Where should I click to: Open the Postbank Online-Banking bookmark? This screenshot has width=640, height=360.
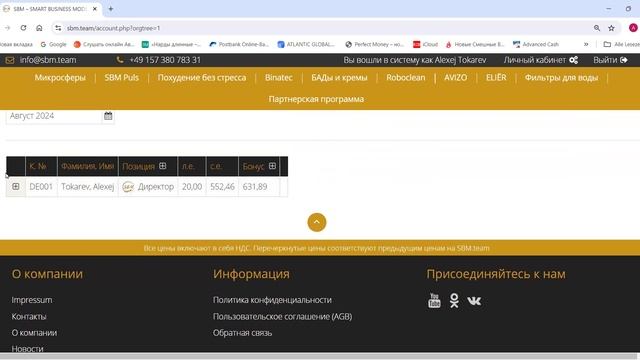pos(239,44)
